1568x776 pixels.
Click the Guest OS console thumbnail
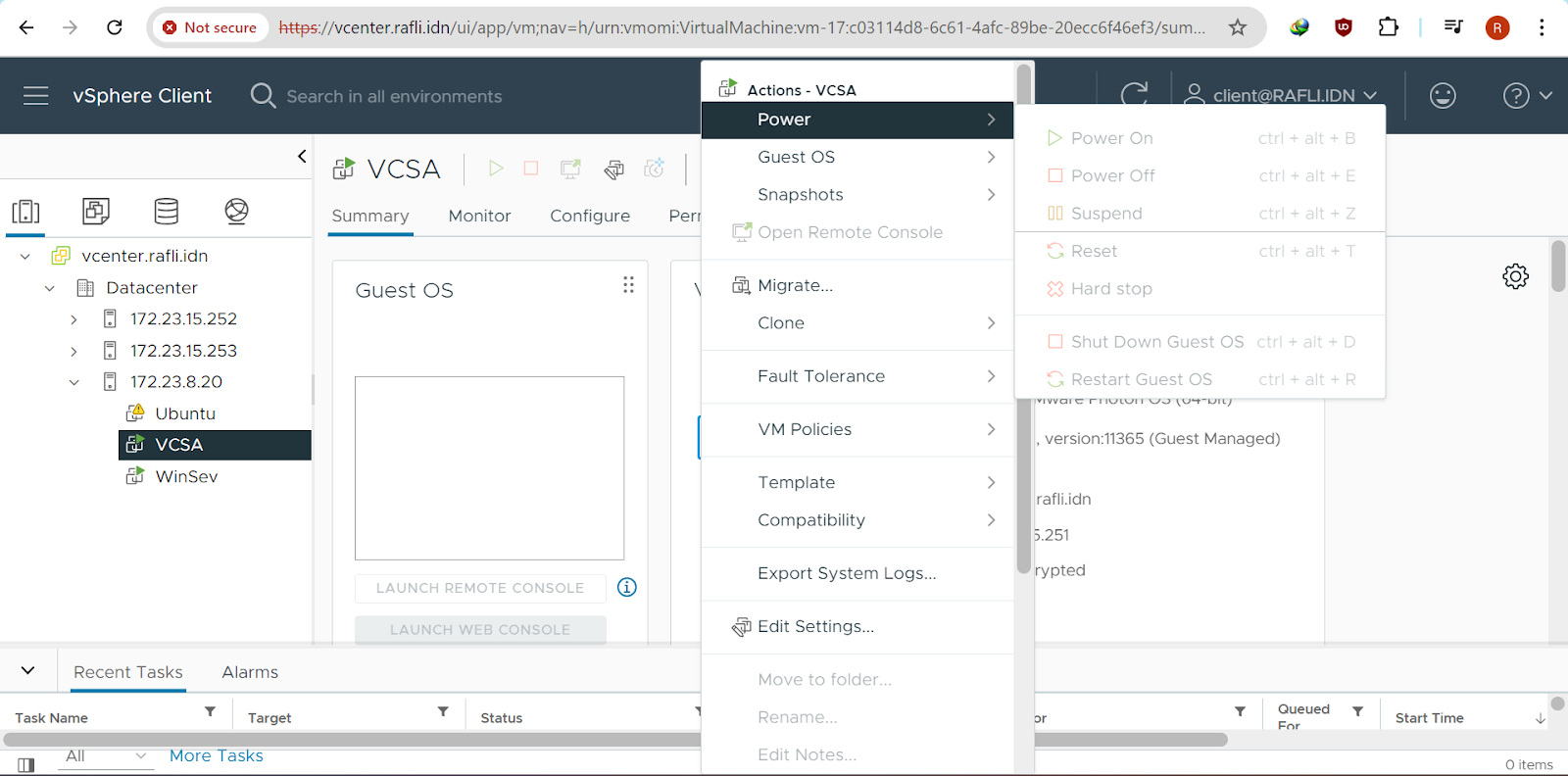click(x=489, y=467)
